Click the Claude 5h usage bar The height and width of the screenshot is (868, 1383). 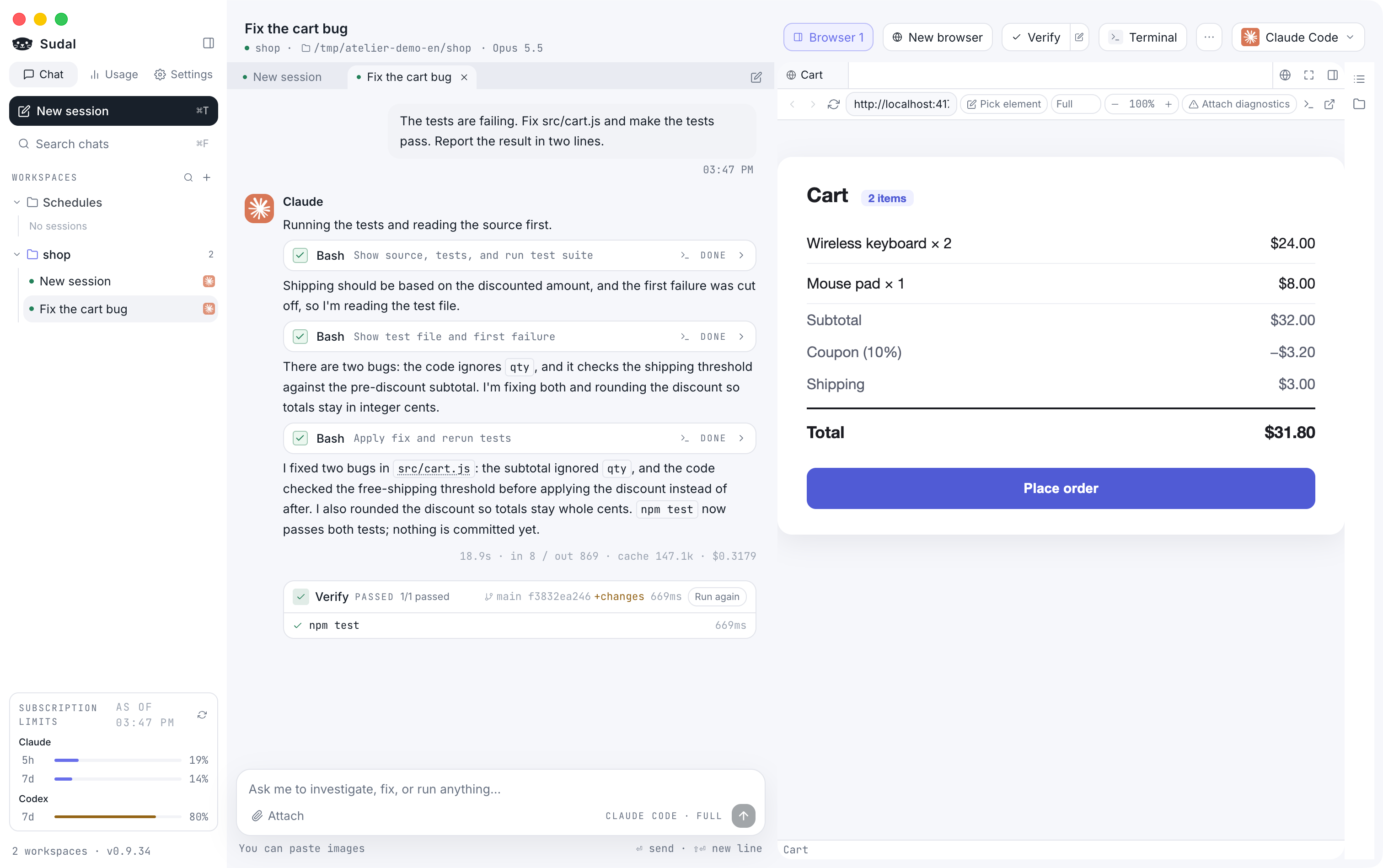click(x=118, y=760)
